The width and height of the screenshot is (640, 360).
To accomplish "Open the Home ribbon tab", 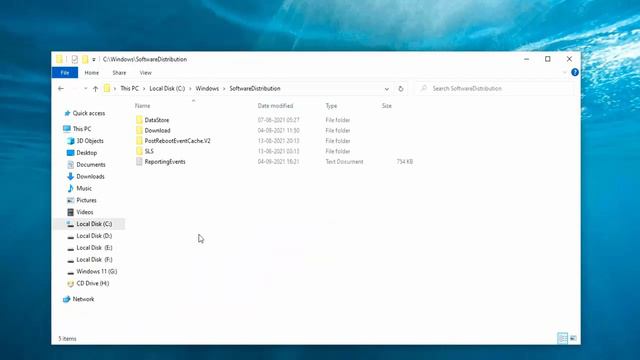I will 91,73.
